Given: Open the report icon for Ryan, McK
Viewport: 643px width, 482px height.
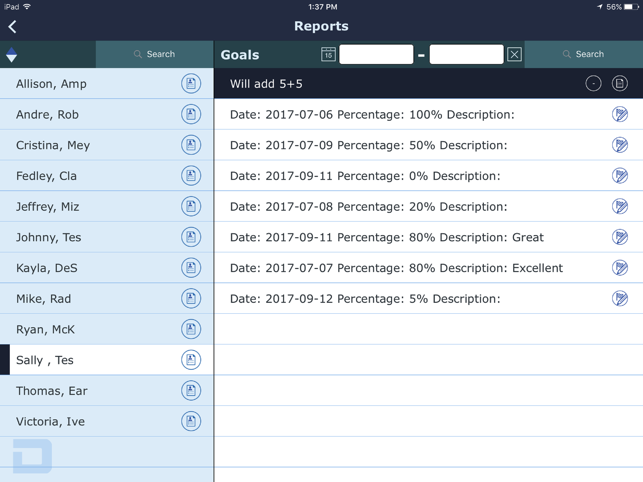Looking at the screenshot, I should point(191,329).
